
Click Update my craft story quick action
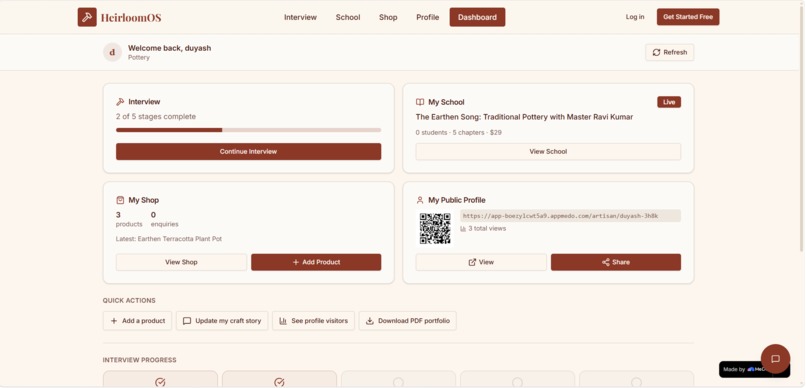(x=222, y=321)
